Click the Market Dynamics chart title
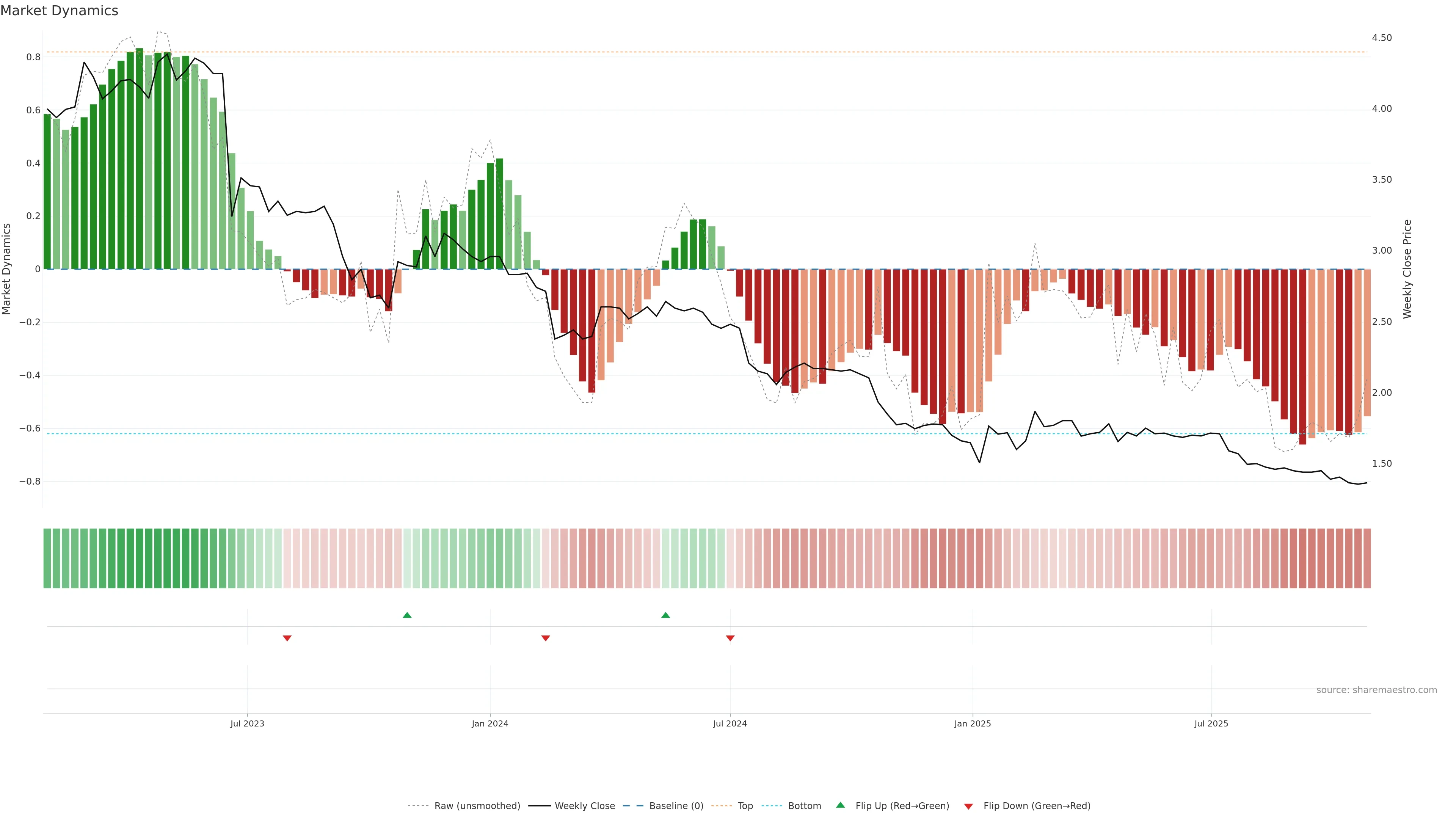1456x819 pixels. 60,11
